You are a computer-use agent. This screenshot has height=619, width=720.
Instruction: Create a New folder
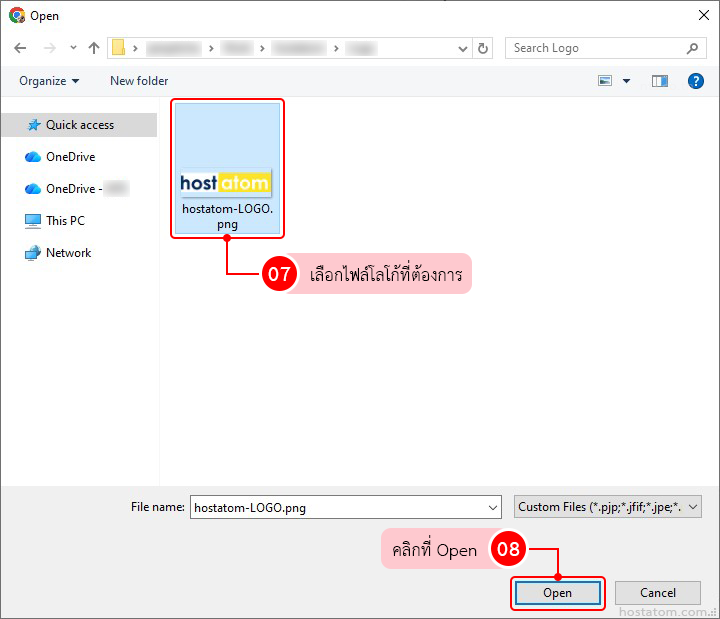(139, 81)
